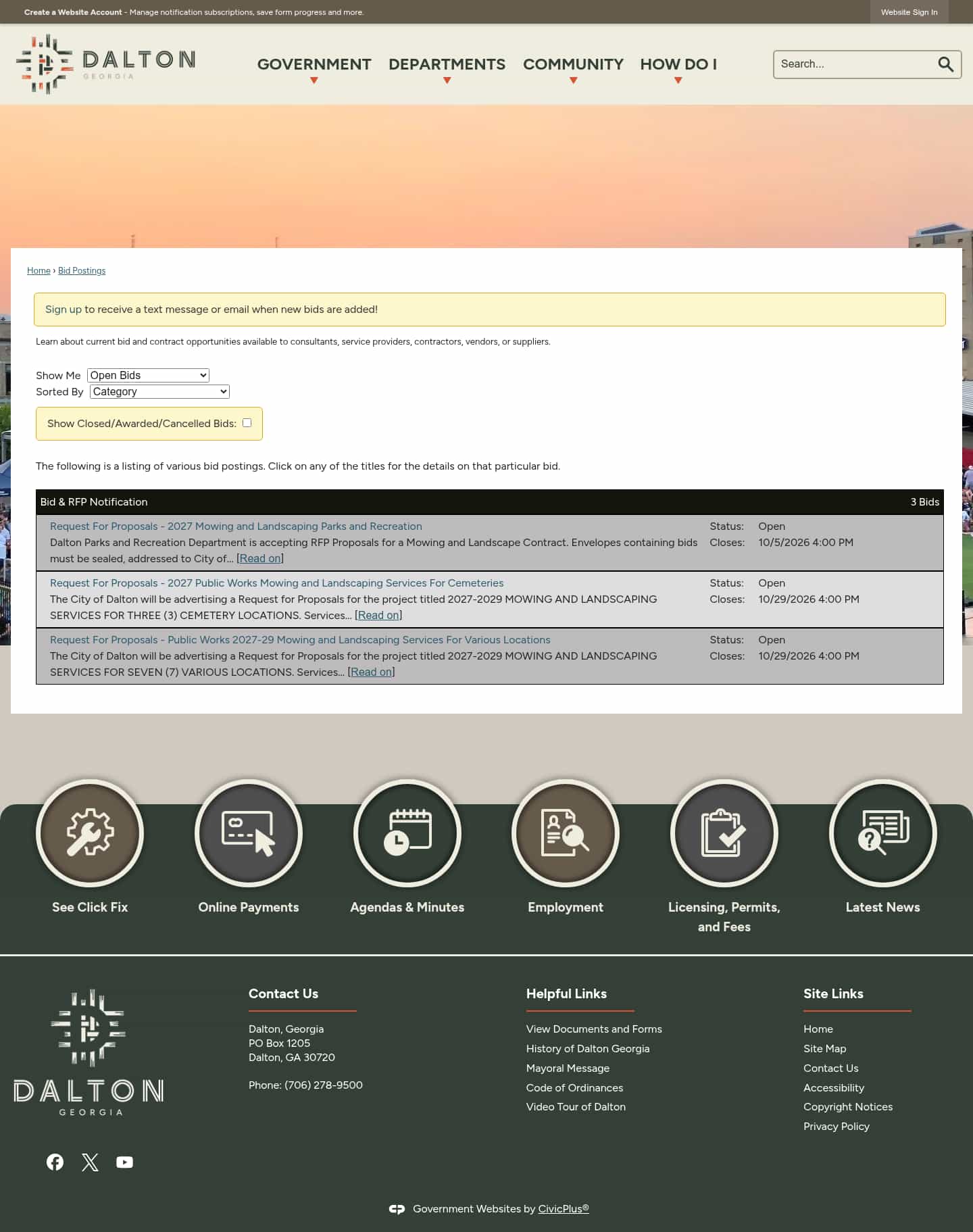
Task: Visit the YouTube icon
Action: (x=124, y=1162)
